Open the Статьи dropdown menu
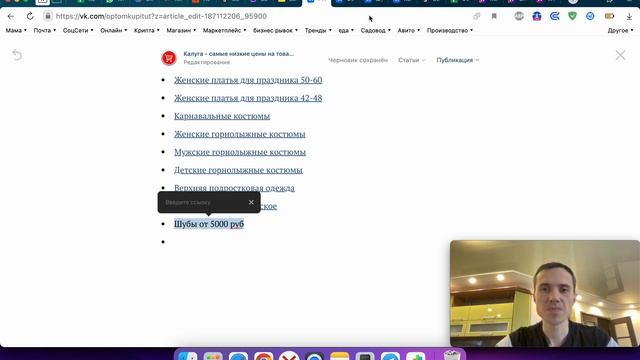640x360 pixels. [411, 60]
